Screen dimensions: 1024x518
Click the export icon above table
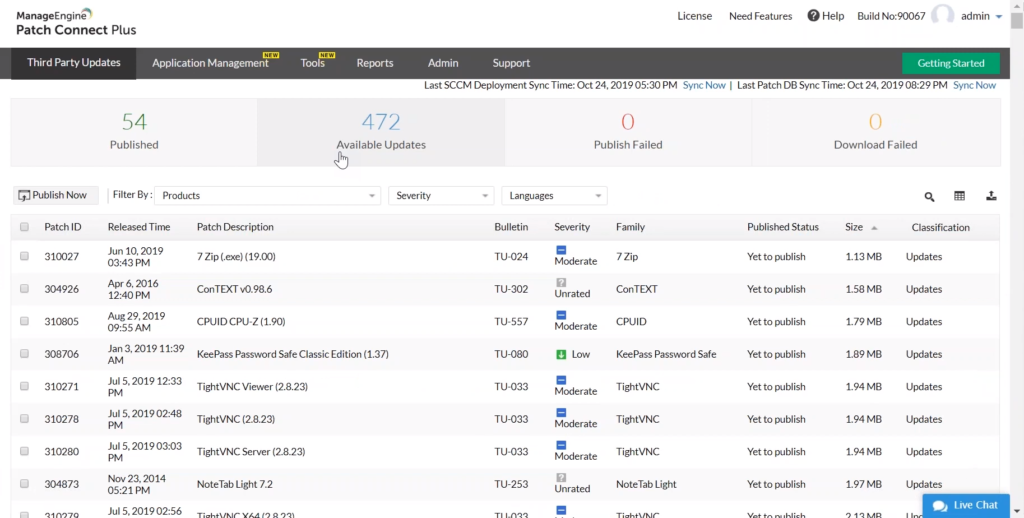point(991,196)
